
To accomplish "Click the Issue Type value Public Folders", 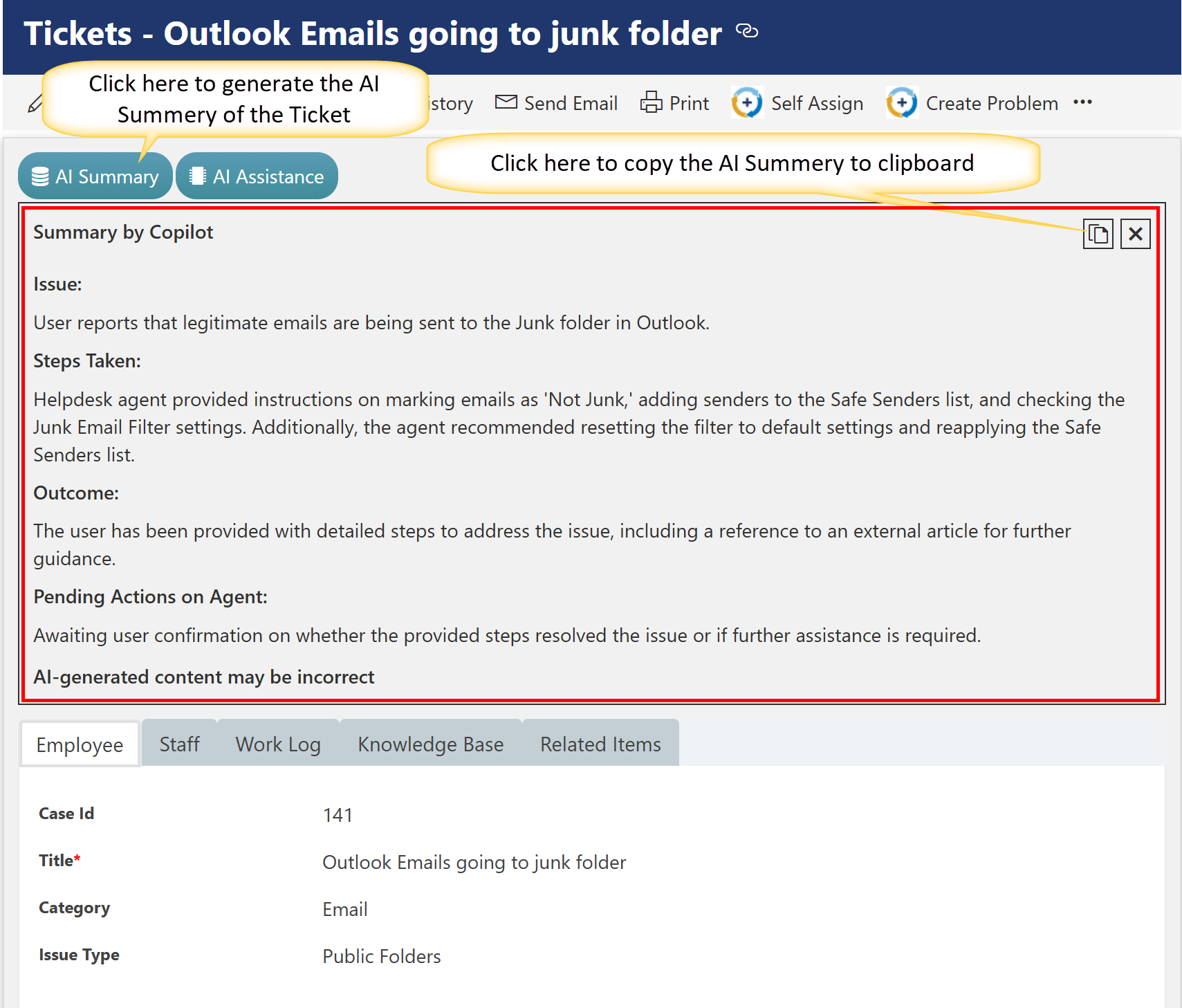I will click(x=381, y=956).
